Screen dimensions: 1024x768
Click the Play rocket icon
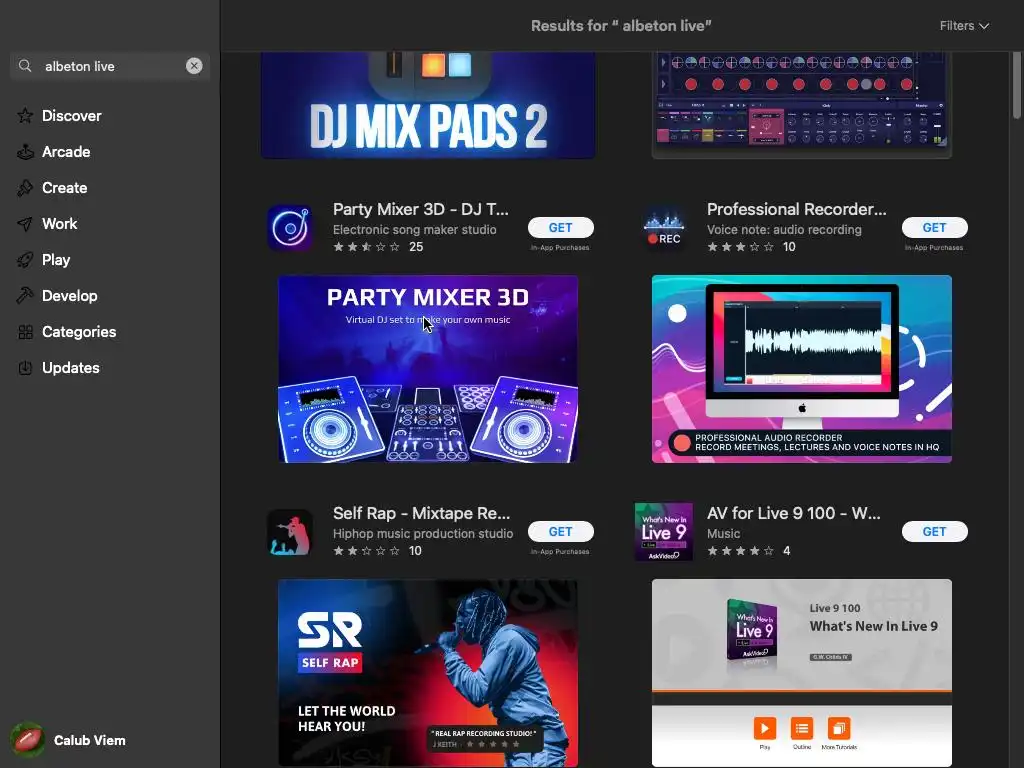pyautogui.click(x=25, y=260)
